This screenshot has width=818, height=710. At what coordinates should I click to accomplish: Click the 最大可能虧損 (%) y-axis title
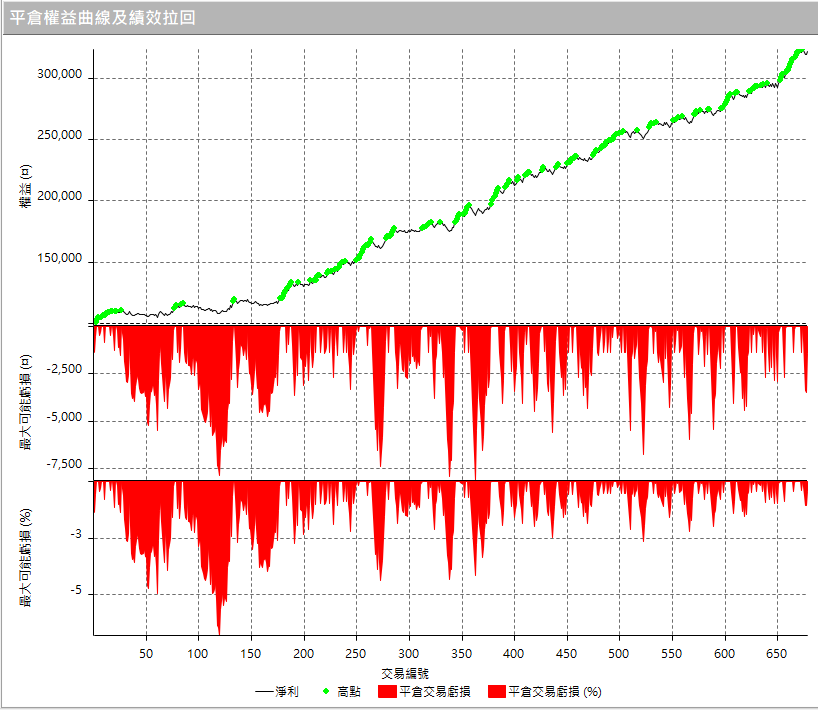pyautogui.click(x=25, y=557)
